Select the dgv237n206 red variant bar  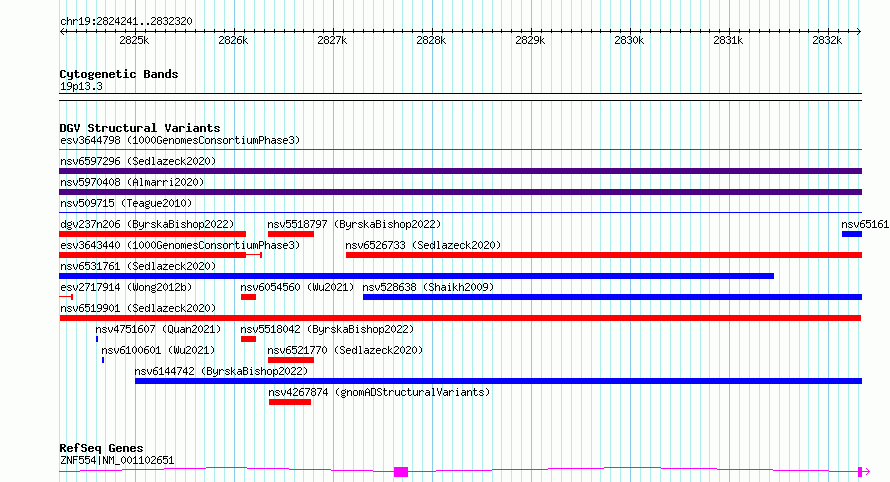click(152, 234)
